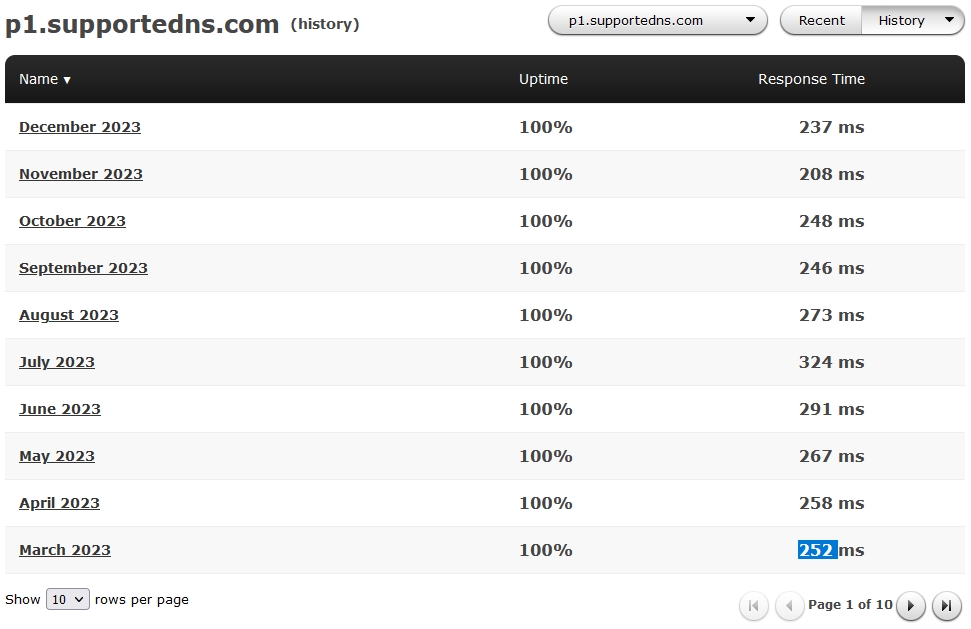Switch to the Recent tab
Image resolution: width=971 pixels, height=629 pixels.
click(x=821, y=20)
